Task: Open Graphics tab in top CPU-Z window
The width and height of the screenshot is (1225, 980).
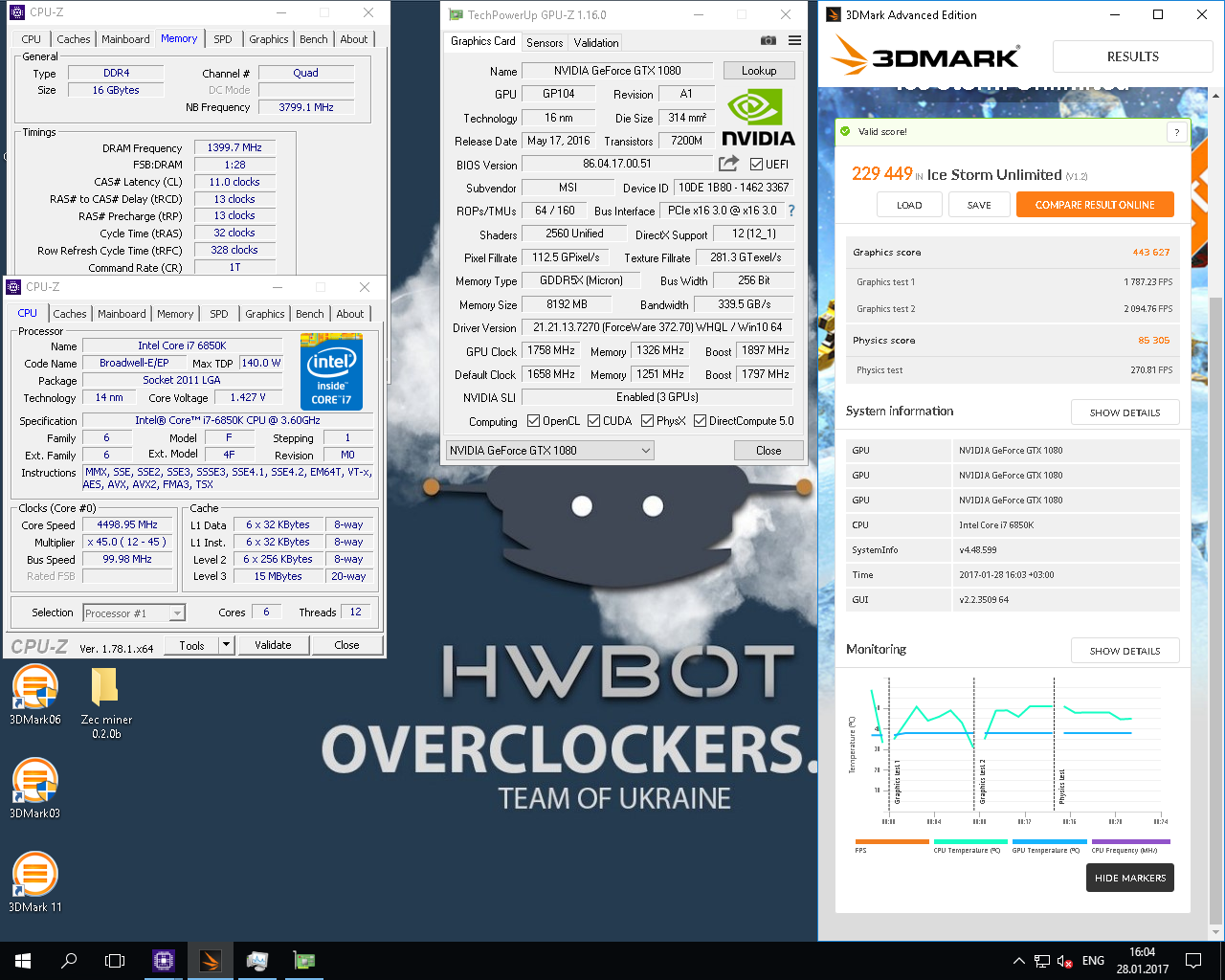Action: tap(269, 39)
